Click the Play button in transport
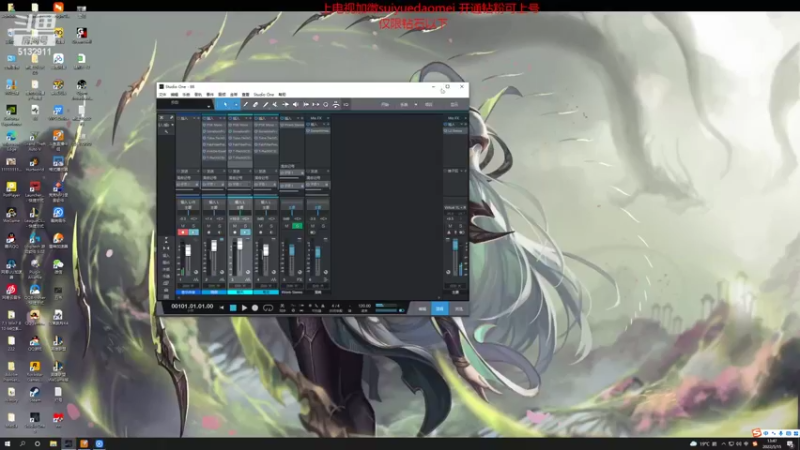Screen dimensions: 800x450 (x=244, y=308)
